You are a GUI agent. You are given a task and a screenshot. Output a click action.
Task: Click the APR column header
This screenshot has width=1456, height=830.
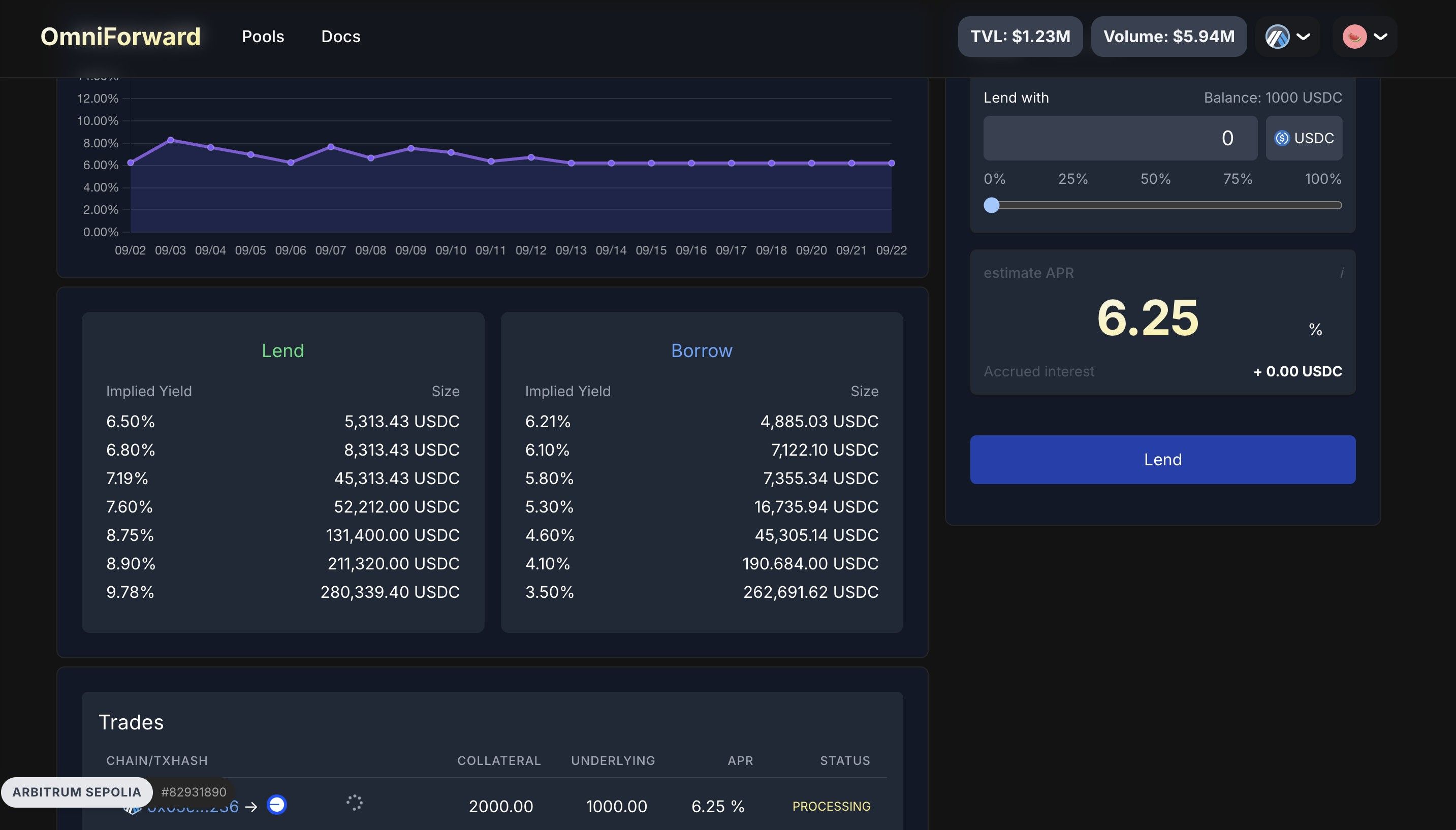coord(741,760)
